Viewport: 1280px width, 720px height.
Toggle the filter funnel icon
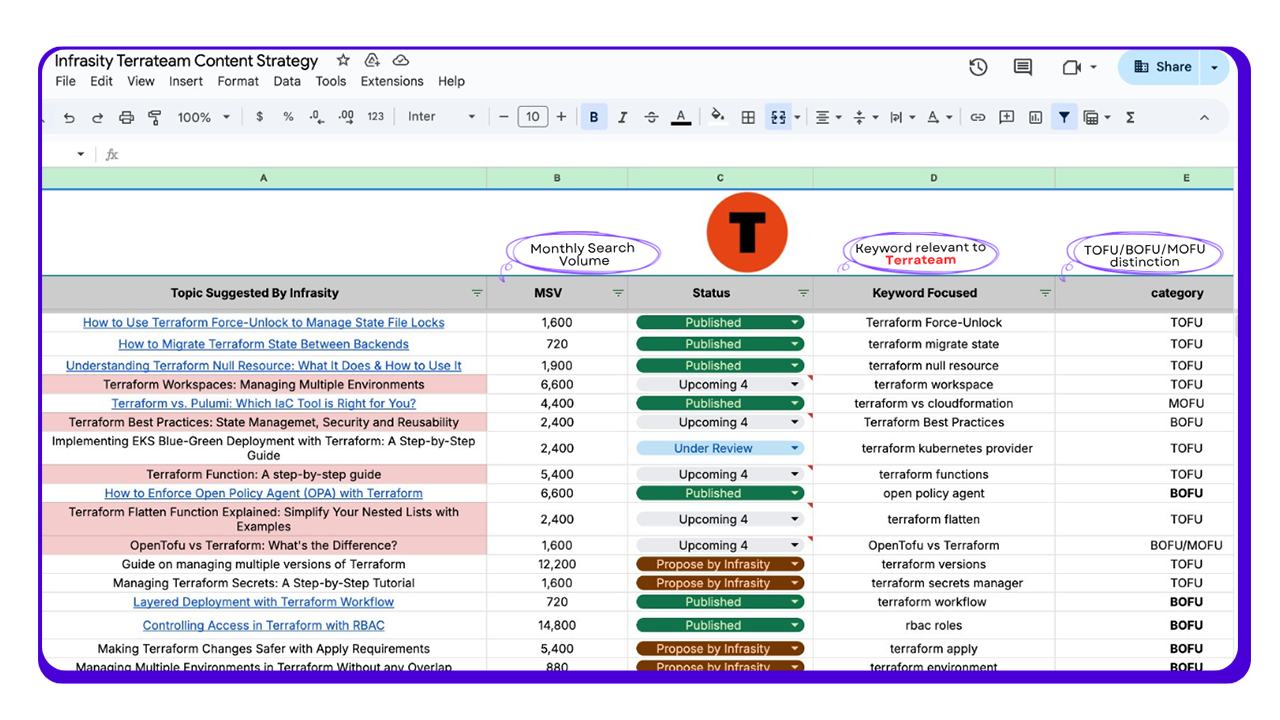1064,117
